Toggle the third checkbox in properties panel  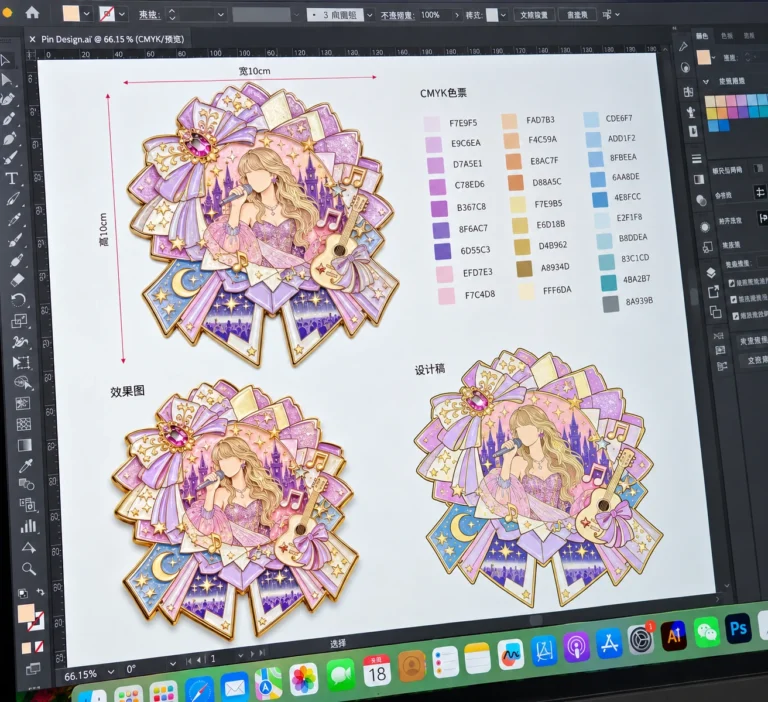[x=736, y=316]
